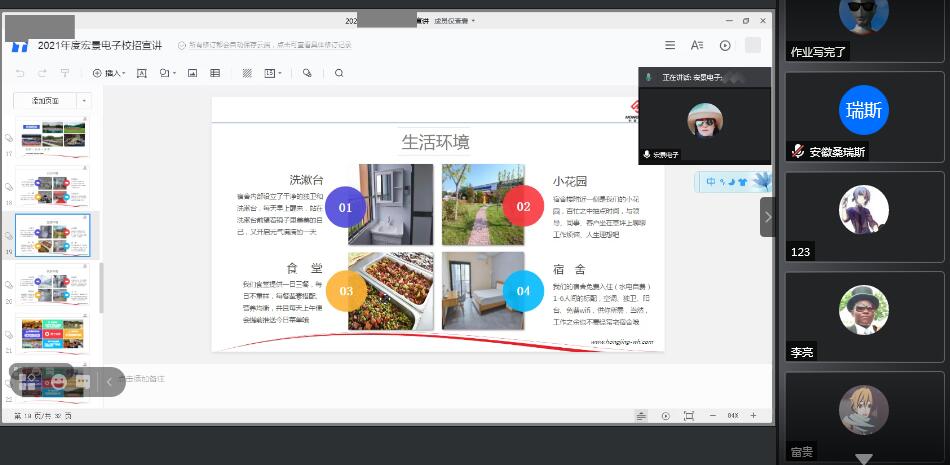The width and height of the screenshot is (950, 465).
Task: Toggle 中 input language in the IME bar
Action: [711, 182]
